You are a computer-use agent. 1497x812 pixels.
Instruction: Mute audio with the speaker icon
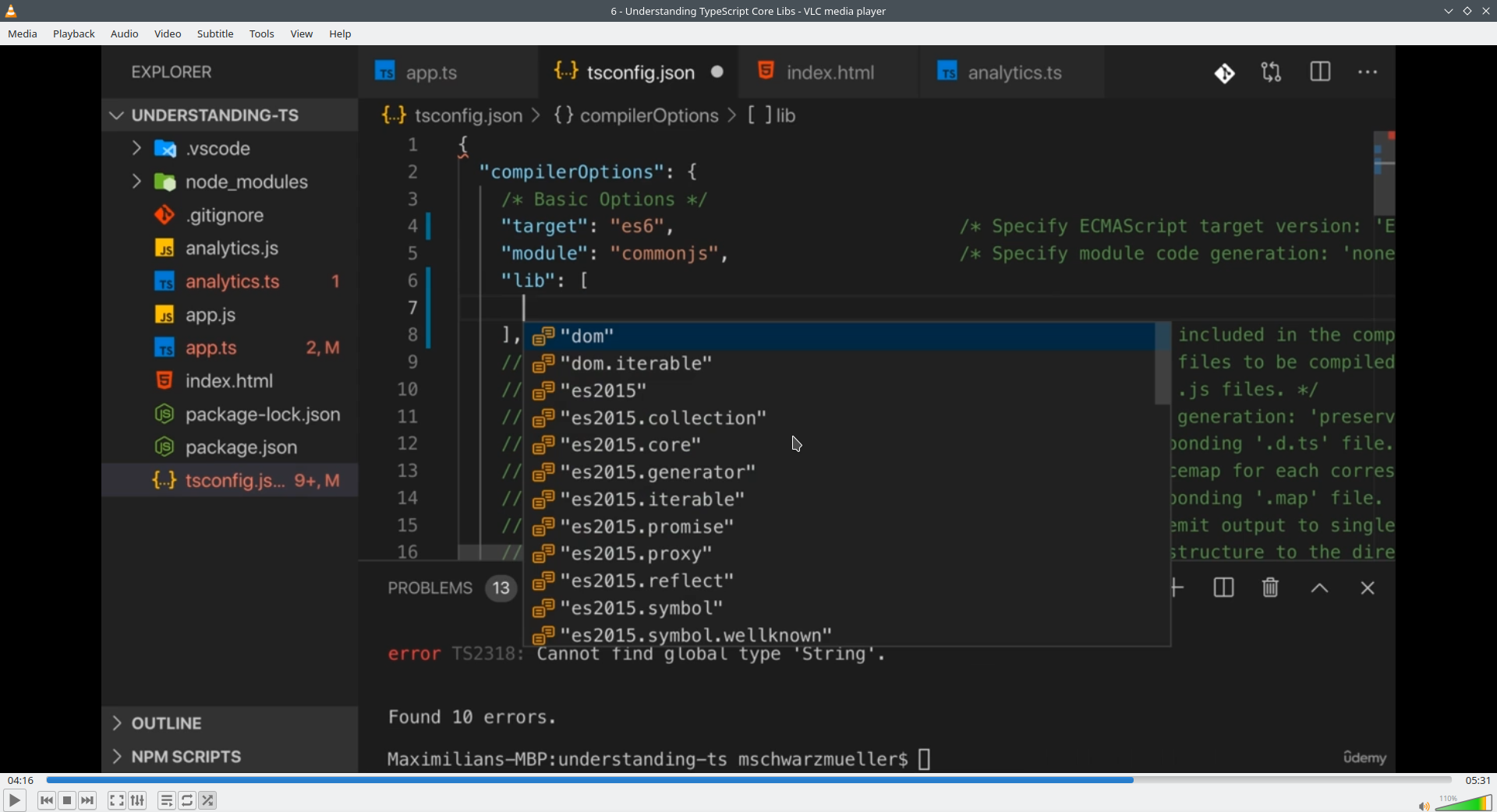(x=1424, y=806)
